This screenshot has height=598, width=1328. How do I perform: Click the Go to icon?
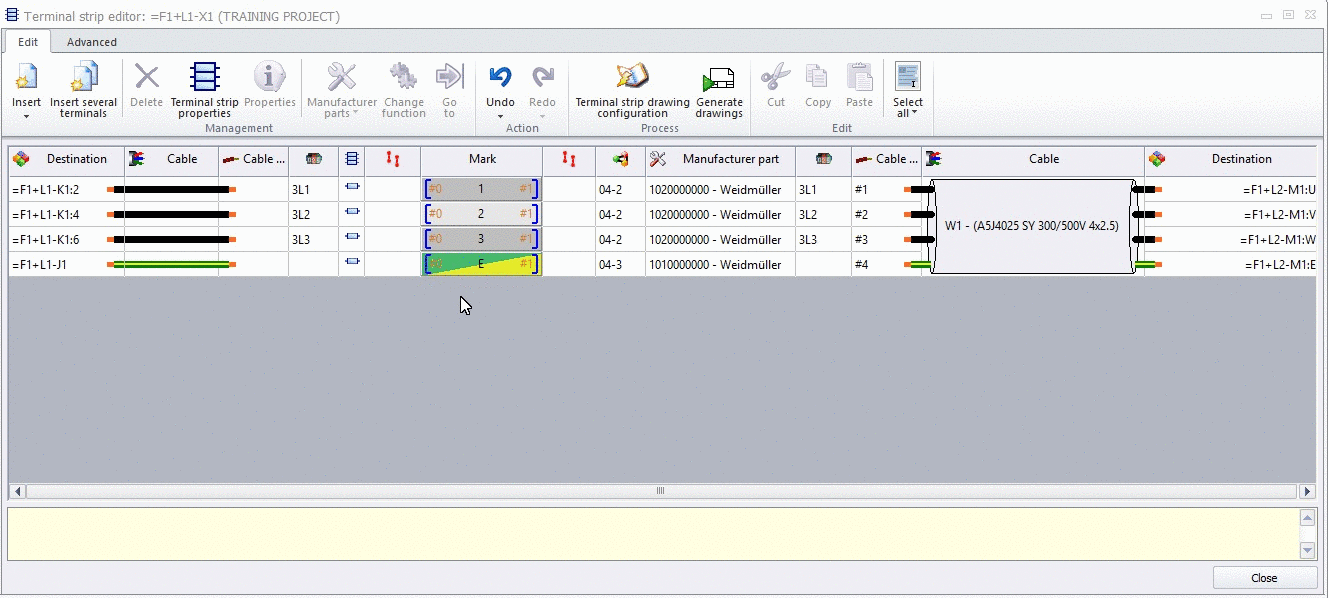click(449, 77)
